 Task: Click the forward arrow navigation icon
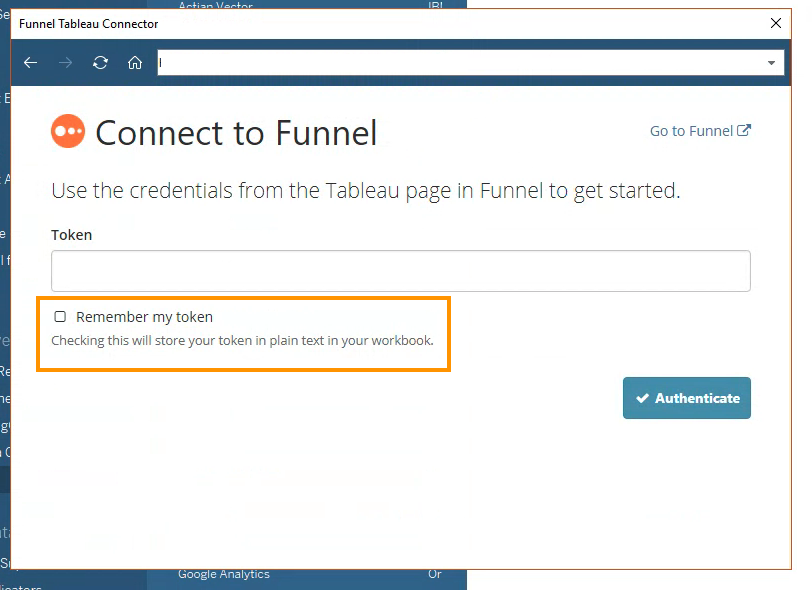65,63
